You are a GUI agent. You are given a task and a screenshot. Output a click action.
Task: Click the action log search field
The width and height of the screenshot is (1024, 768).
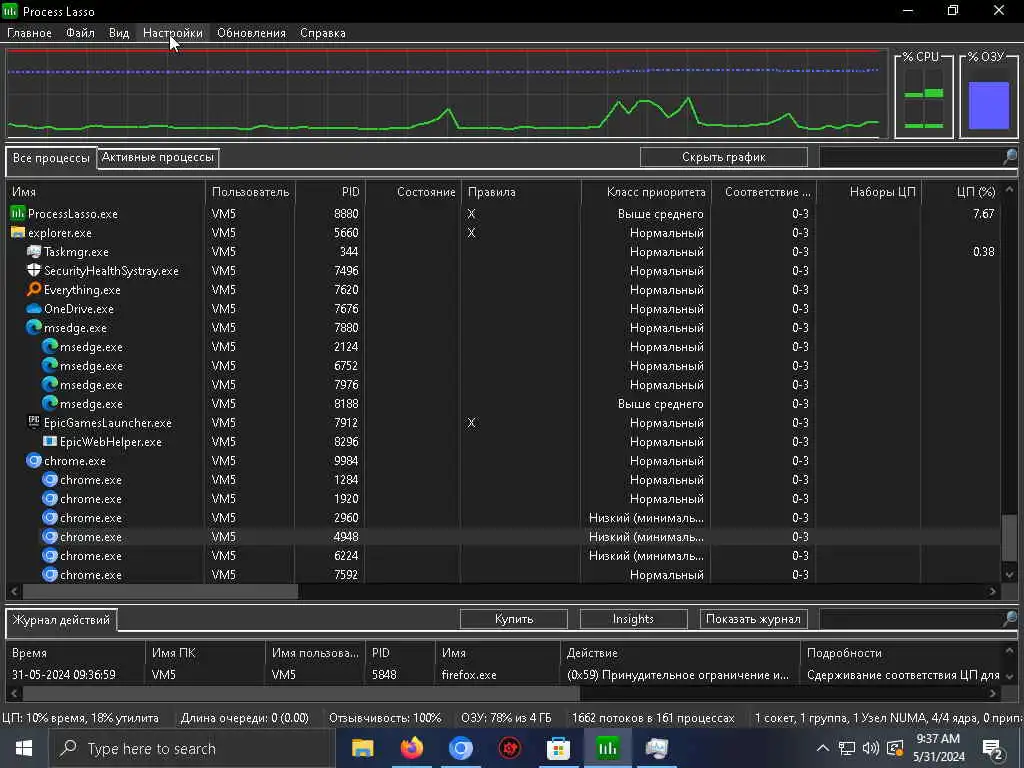tap(912, 618)
